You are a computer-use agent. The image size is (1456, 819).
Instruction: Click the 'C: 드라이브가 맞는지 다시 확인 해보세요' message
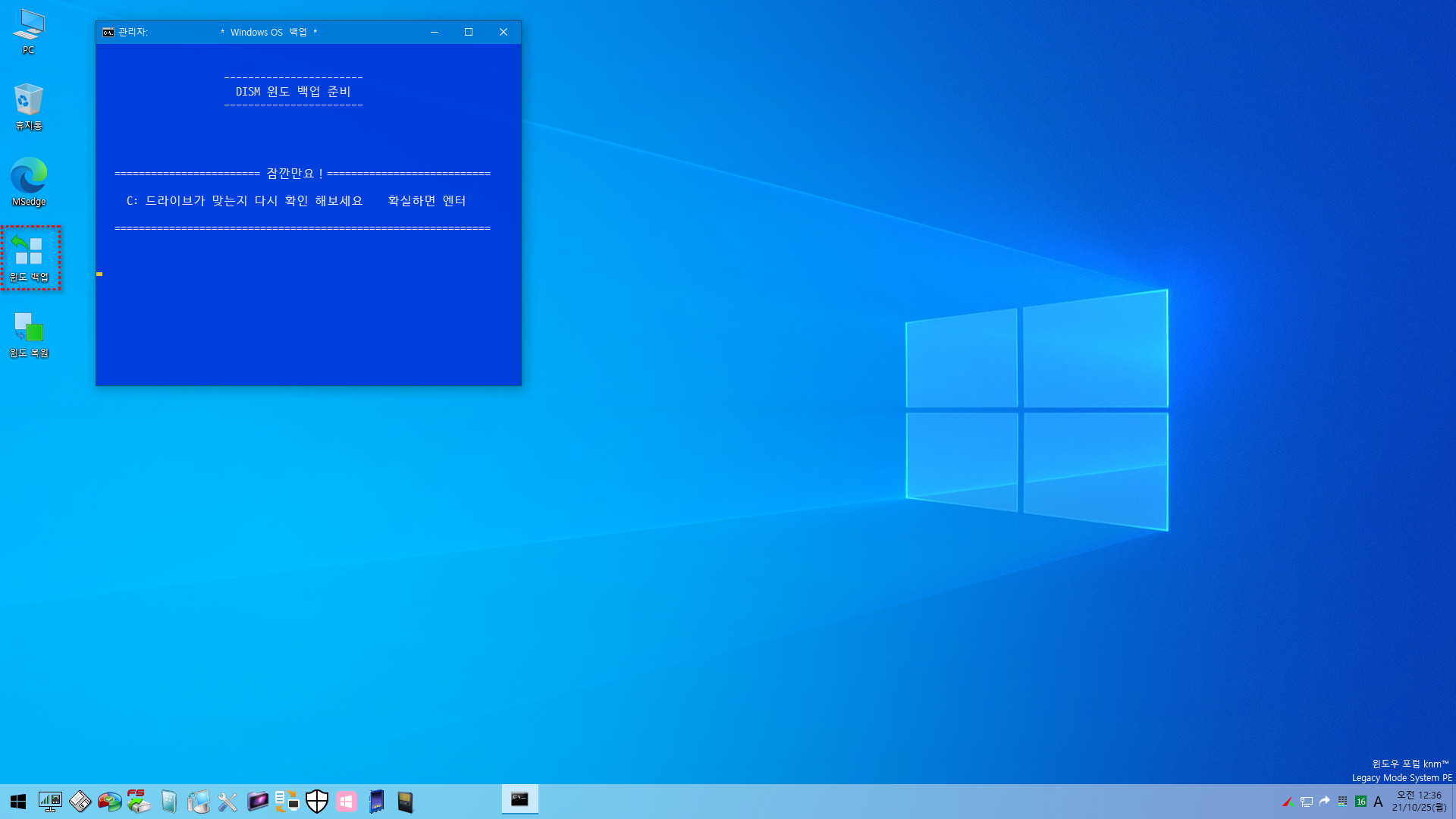coord(245,201)
